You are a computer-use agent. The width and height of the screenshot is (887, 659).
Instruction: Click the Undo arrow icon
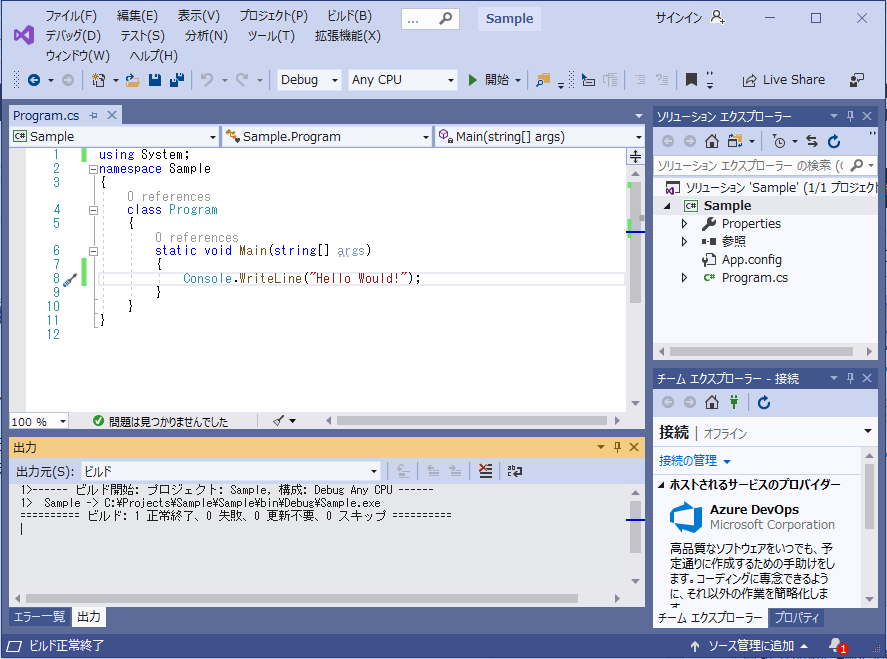207,80
